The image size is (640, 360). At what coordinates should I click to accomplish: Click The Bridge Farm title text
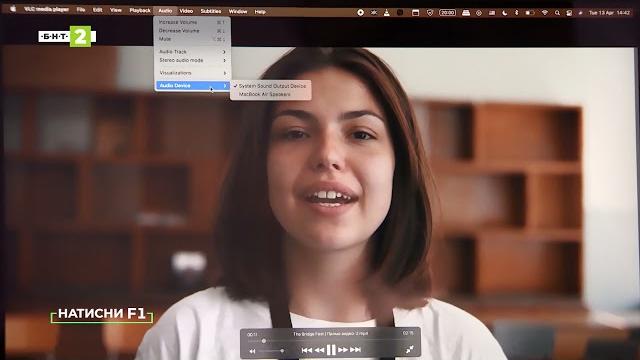[x=331, y=334]
